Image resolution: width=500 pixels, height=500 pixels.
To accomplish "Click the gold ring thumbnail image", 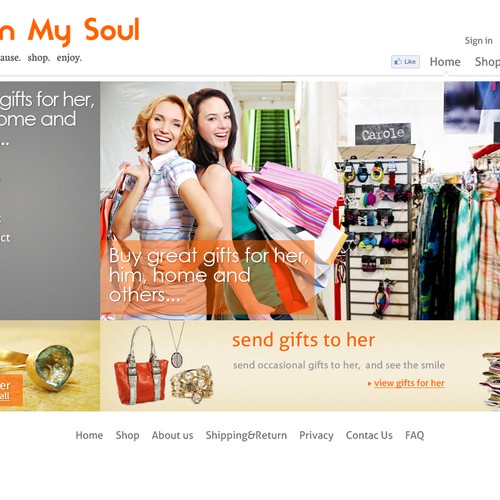I will pyautogui.click(x=50, y=366).
